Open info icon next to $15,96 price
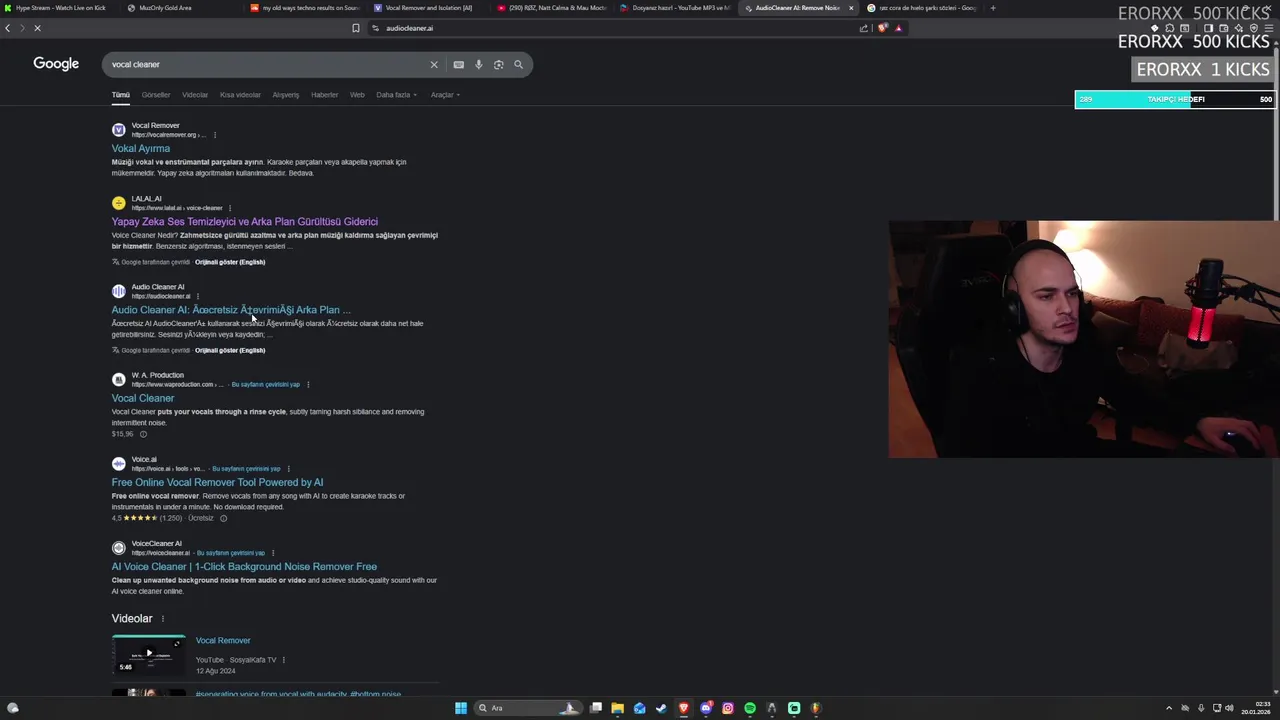 143,434
